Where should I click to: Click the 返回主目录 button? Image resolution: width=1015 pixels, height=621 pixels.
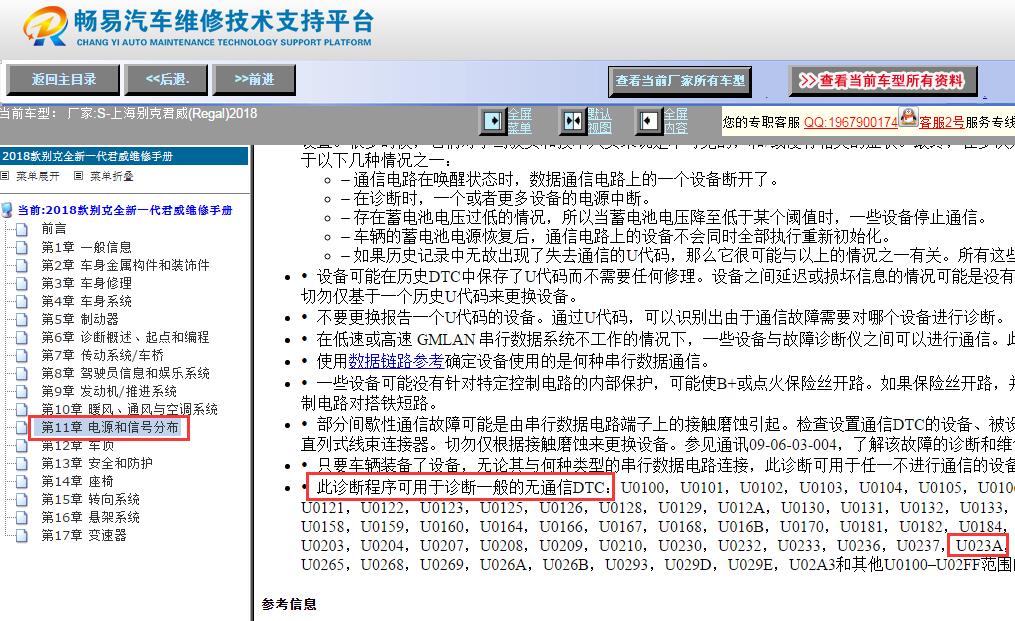(x=63, y=80)
